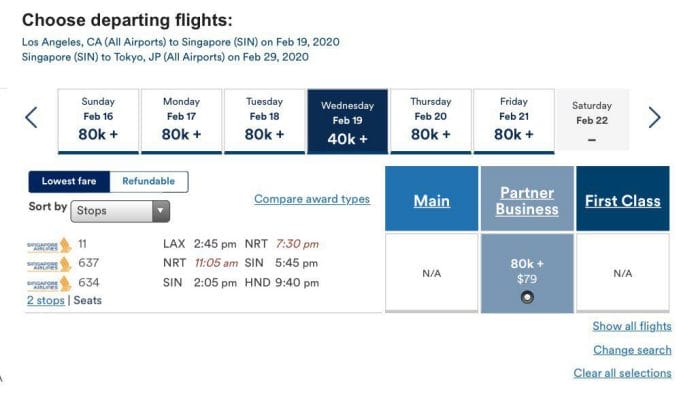Go to previous week with left arrow

pos(32,118)
